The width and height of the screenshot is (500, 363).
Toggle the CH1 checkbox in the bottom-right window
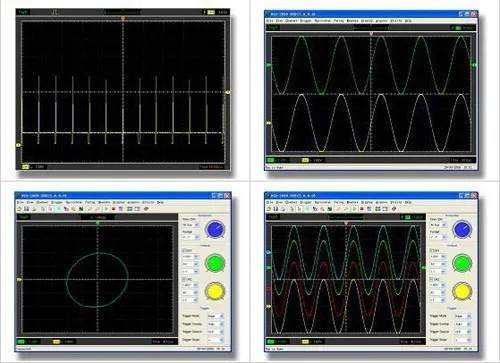(x=431, y=250)
